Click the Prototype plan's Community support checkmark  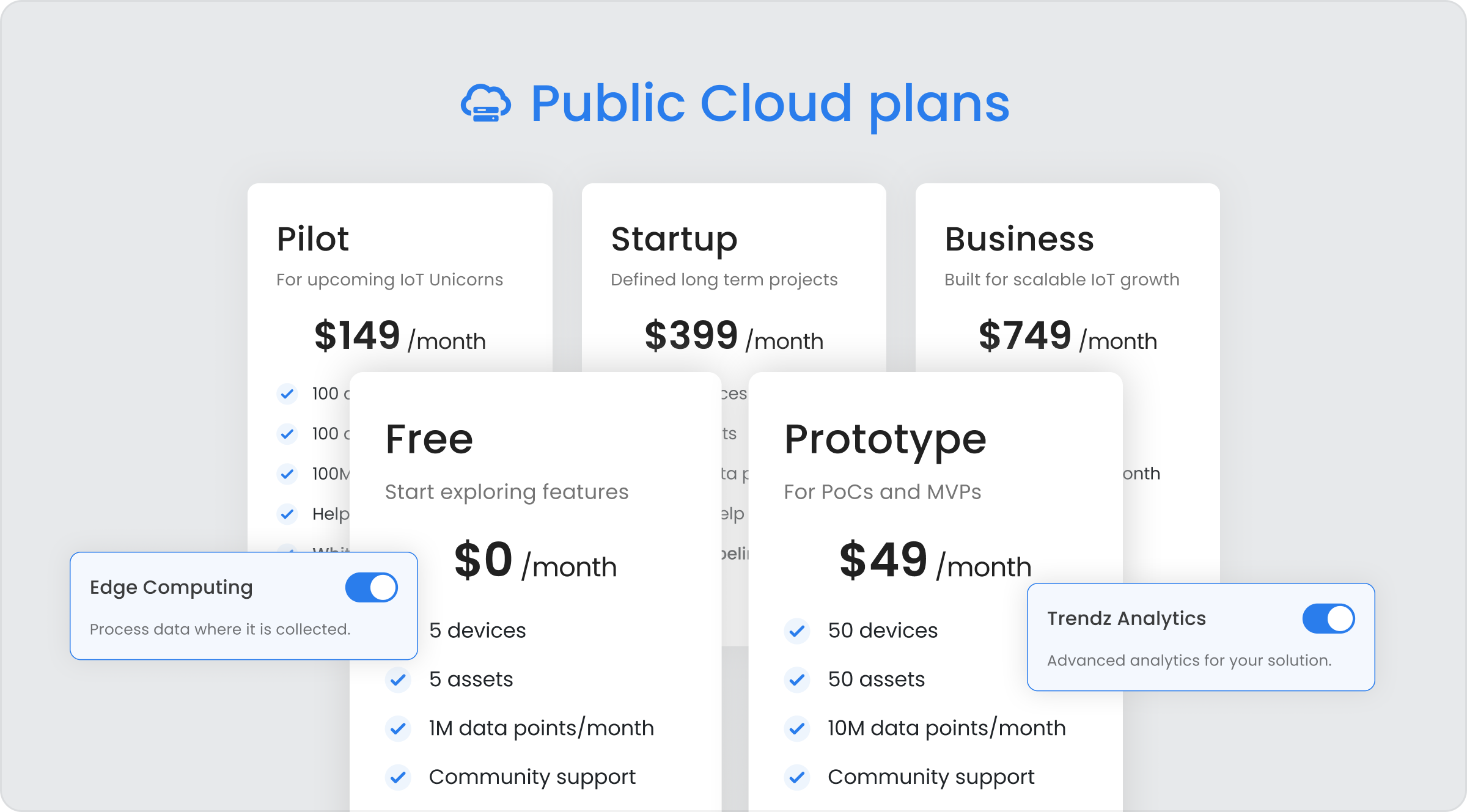tap(797, 777)
